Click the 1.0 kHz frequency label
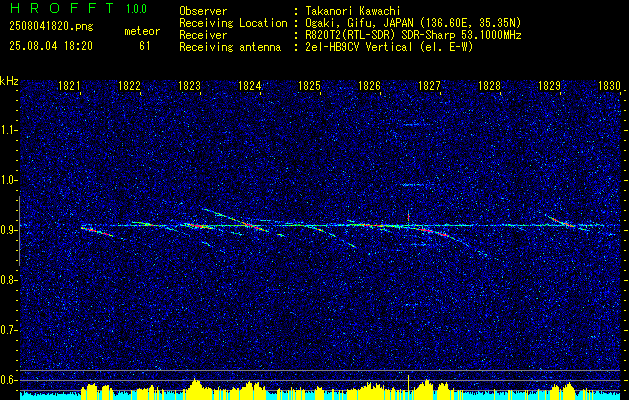 pyautogui.click(x=8, y=180)
